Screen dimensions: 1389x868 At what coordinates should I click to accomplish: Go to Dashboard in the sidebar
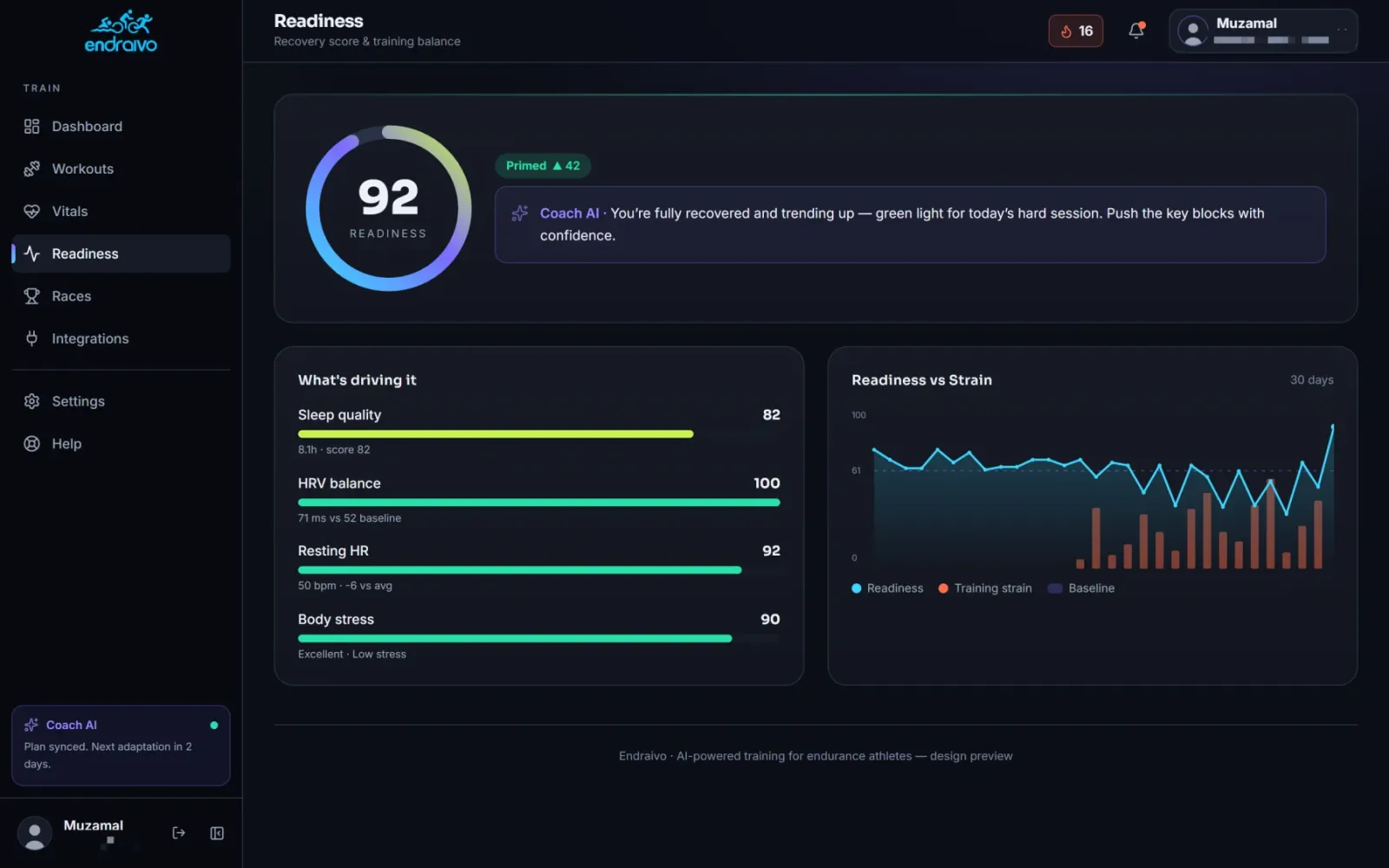tap(121, 127)
